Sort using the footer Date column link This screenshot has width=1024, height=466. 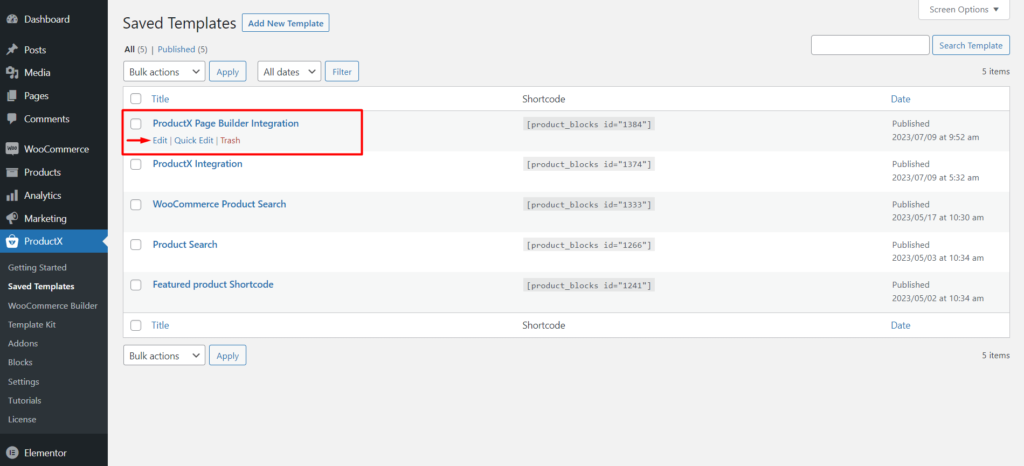(901, 325)
